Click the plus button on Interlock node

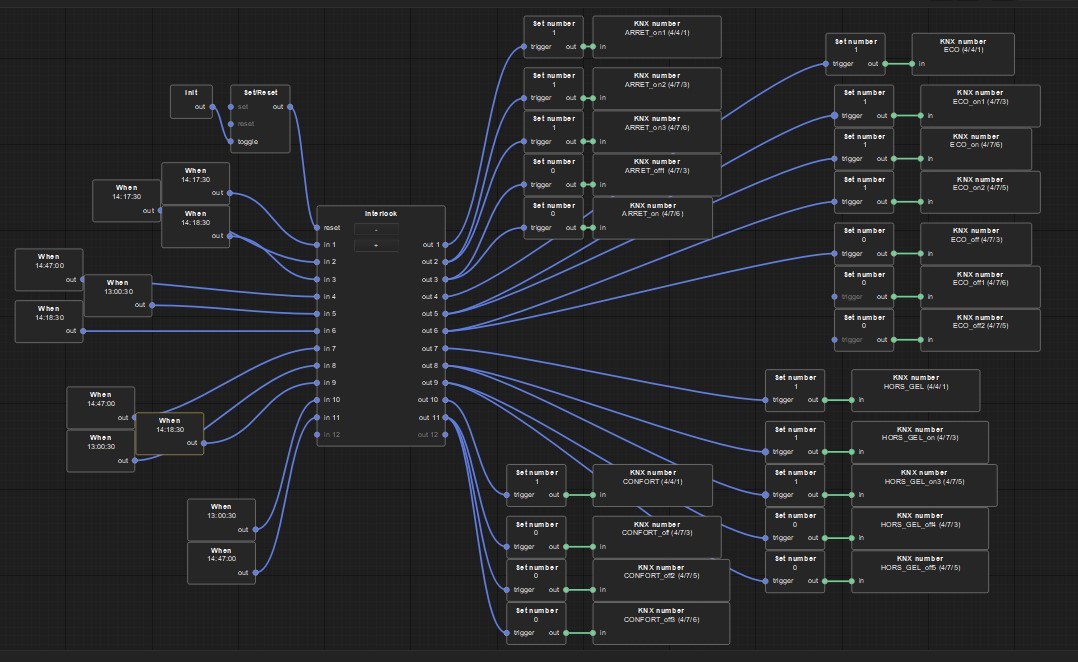(x=376, y=245)
